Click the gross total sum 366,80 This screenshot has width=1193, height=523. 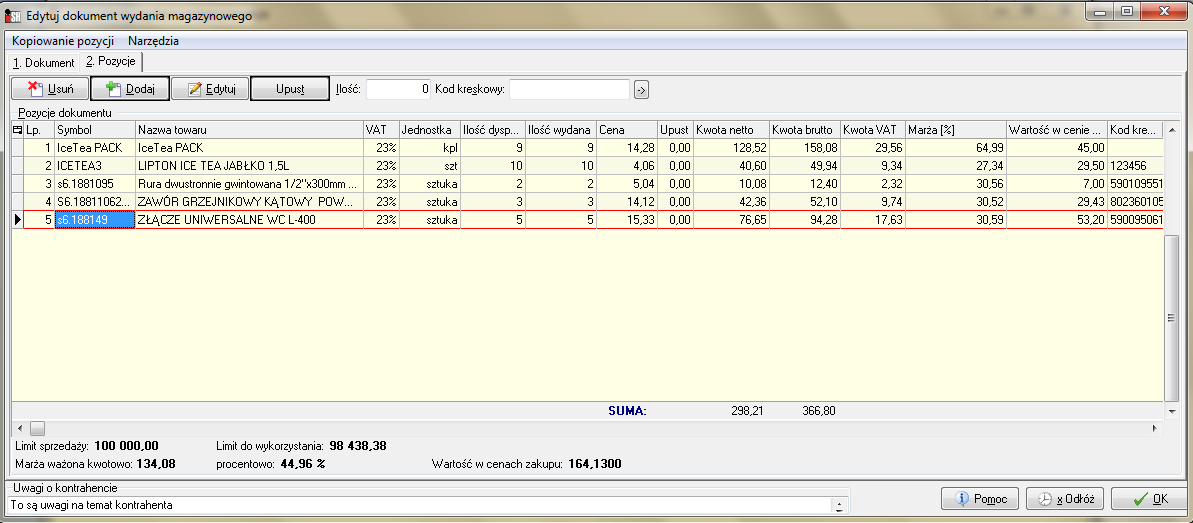point(819,411)
